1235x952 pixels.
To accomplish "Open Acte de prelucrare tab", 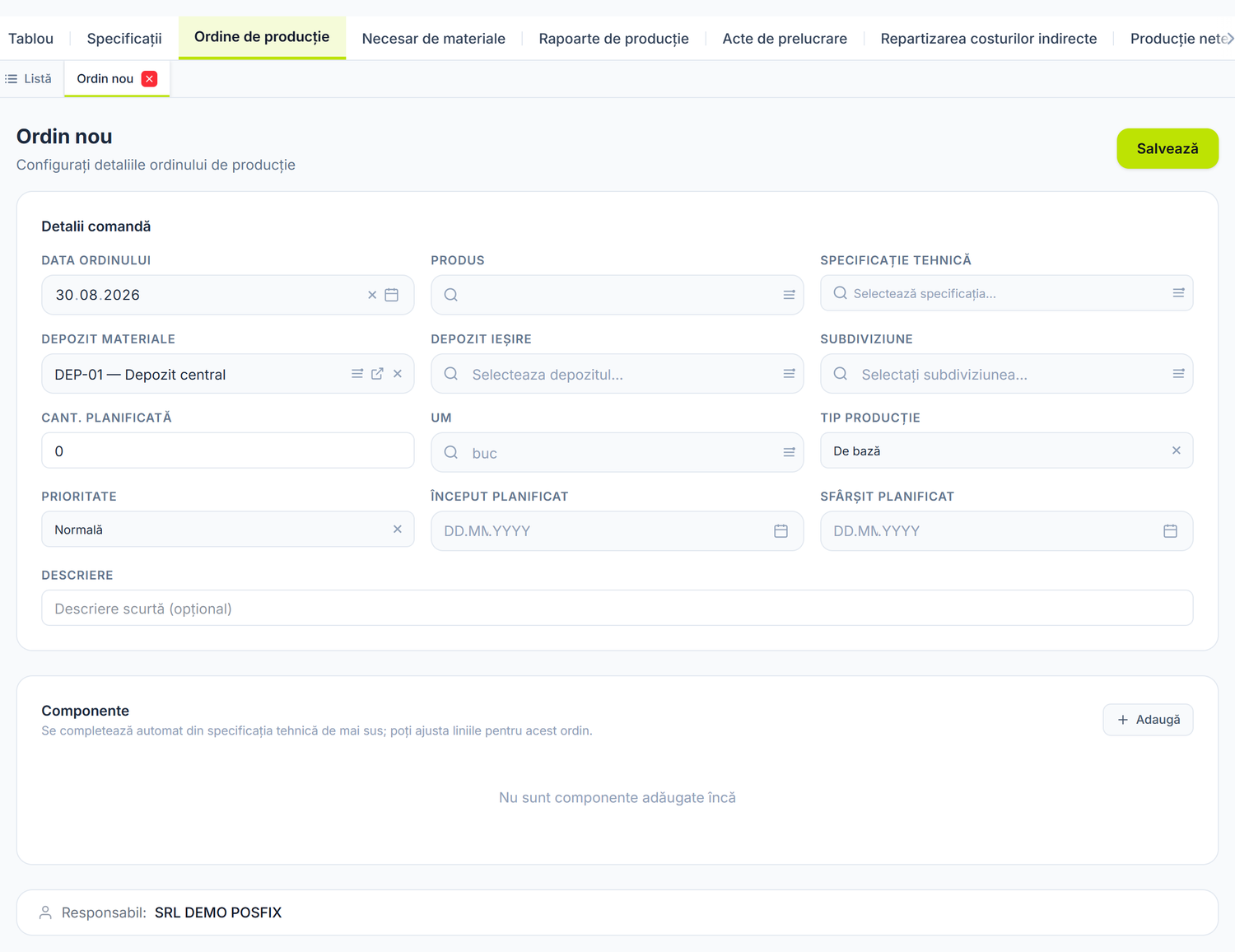I will 785,39.
